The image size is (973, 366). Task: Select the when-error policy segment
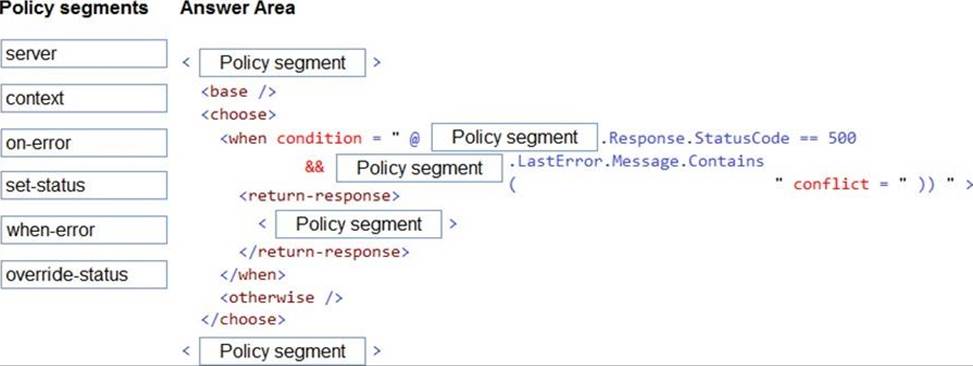84,230
